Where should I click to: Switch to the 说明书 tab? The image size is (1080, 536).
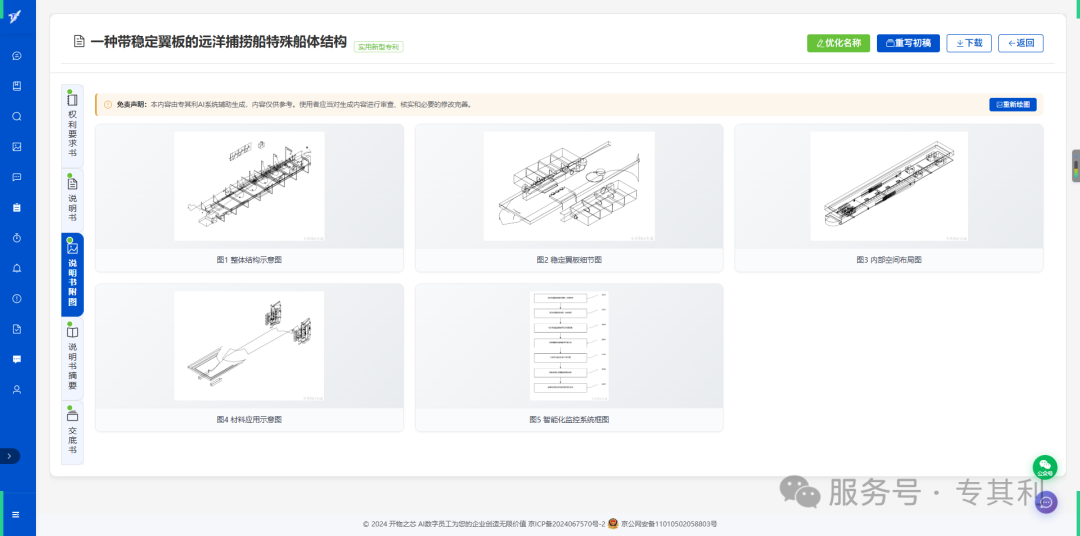click(x=72, y=200)
